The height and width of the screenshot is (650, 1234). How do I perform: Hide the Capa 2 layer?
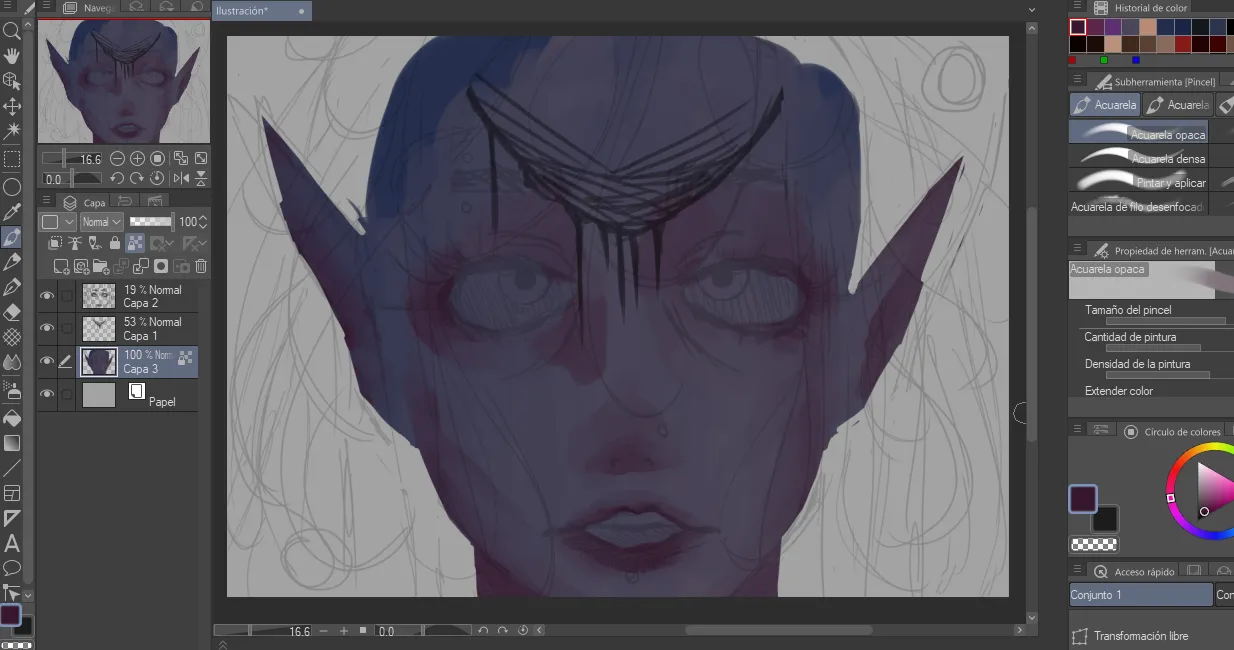click(46, 296)
